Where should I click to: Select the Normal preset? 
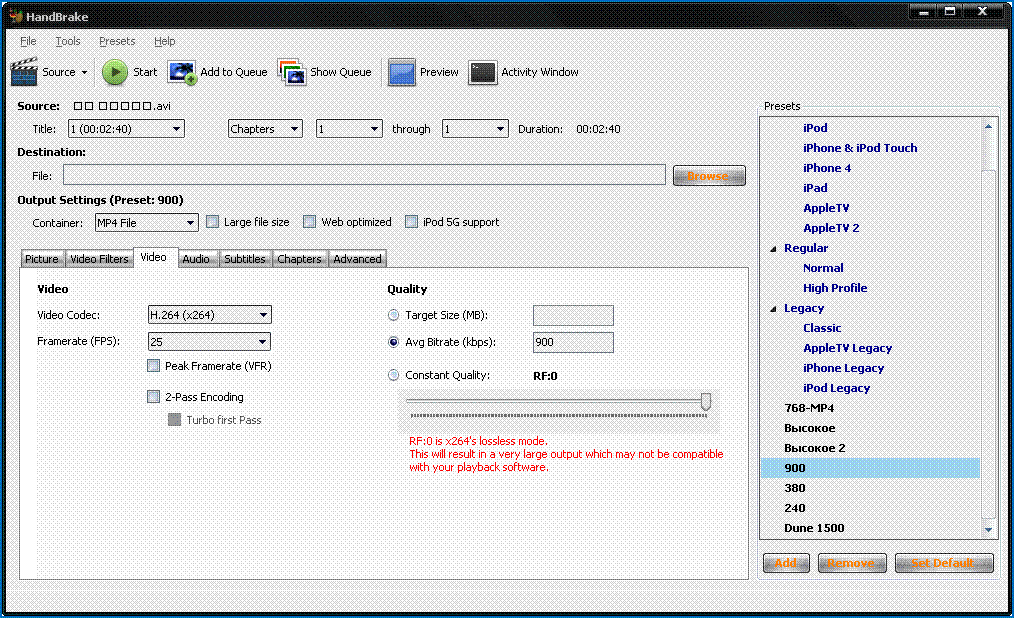[x=823, y=268]
